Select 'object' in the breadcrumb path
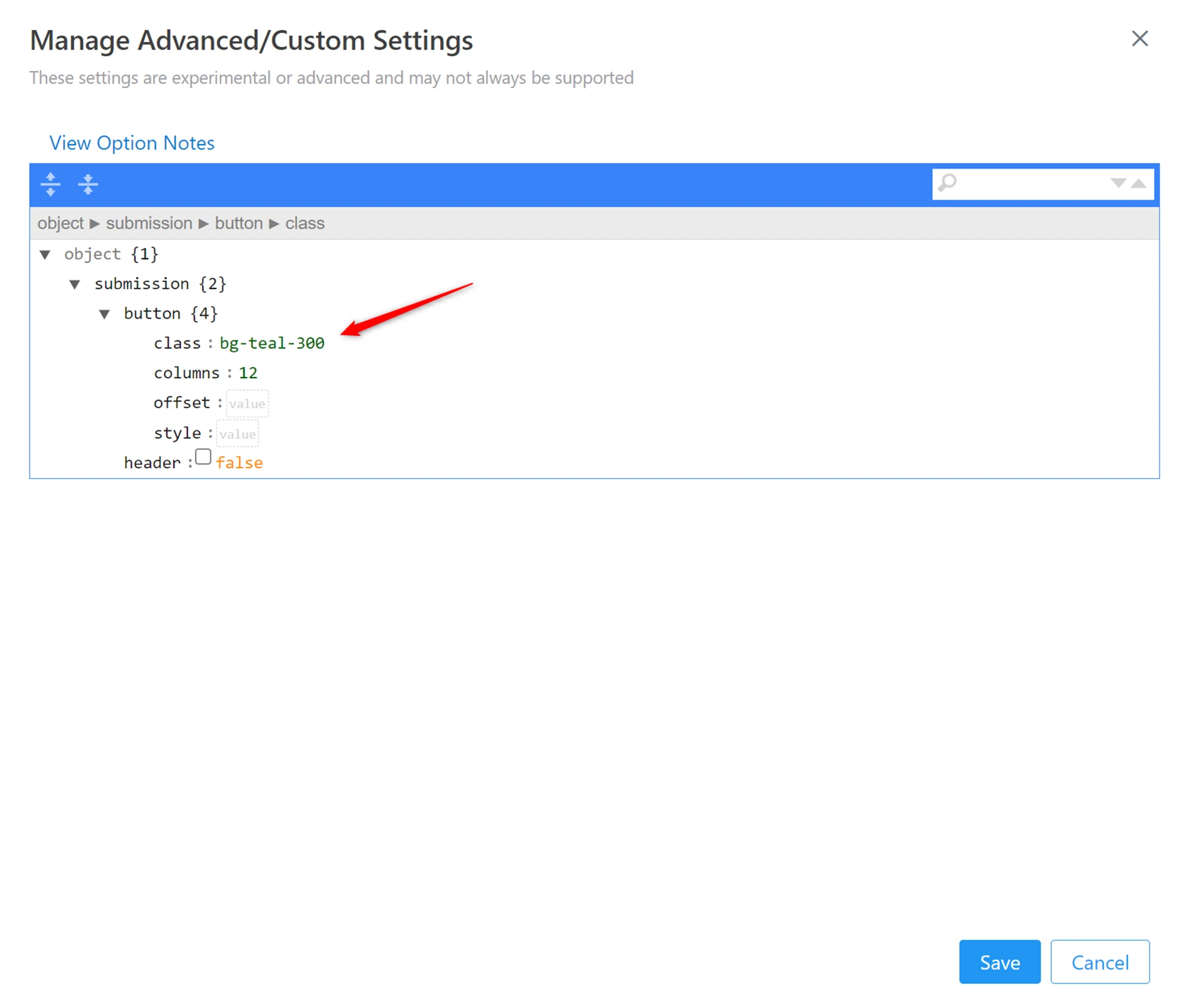 pyautogui.click(x=60, y=223)
